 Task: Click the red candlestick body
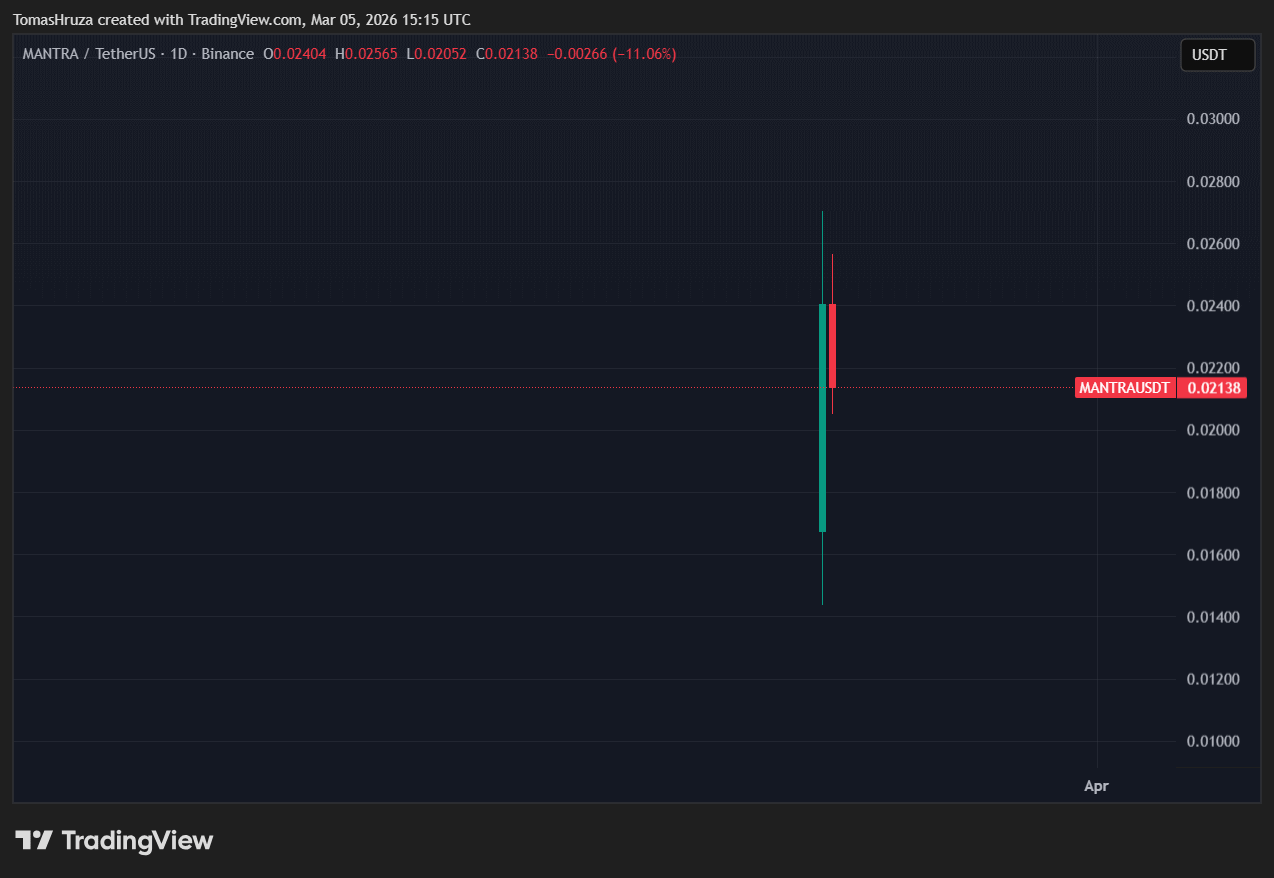(832, 345)
